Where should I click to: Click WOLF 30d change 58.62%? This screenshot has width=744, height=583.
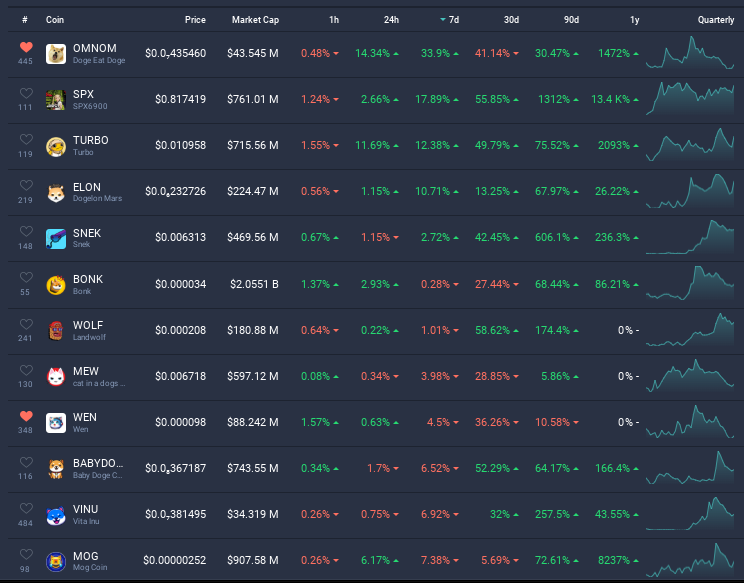pos(497,330)
